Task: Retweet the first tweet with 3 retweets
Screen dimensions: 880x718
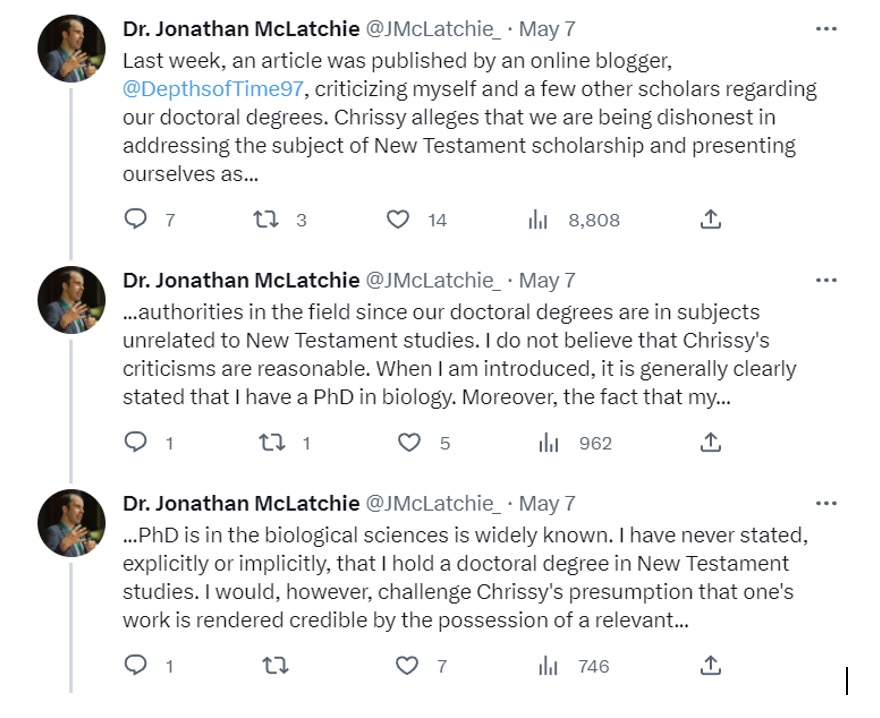Action: tap(267, 220)
